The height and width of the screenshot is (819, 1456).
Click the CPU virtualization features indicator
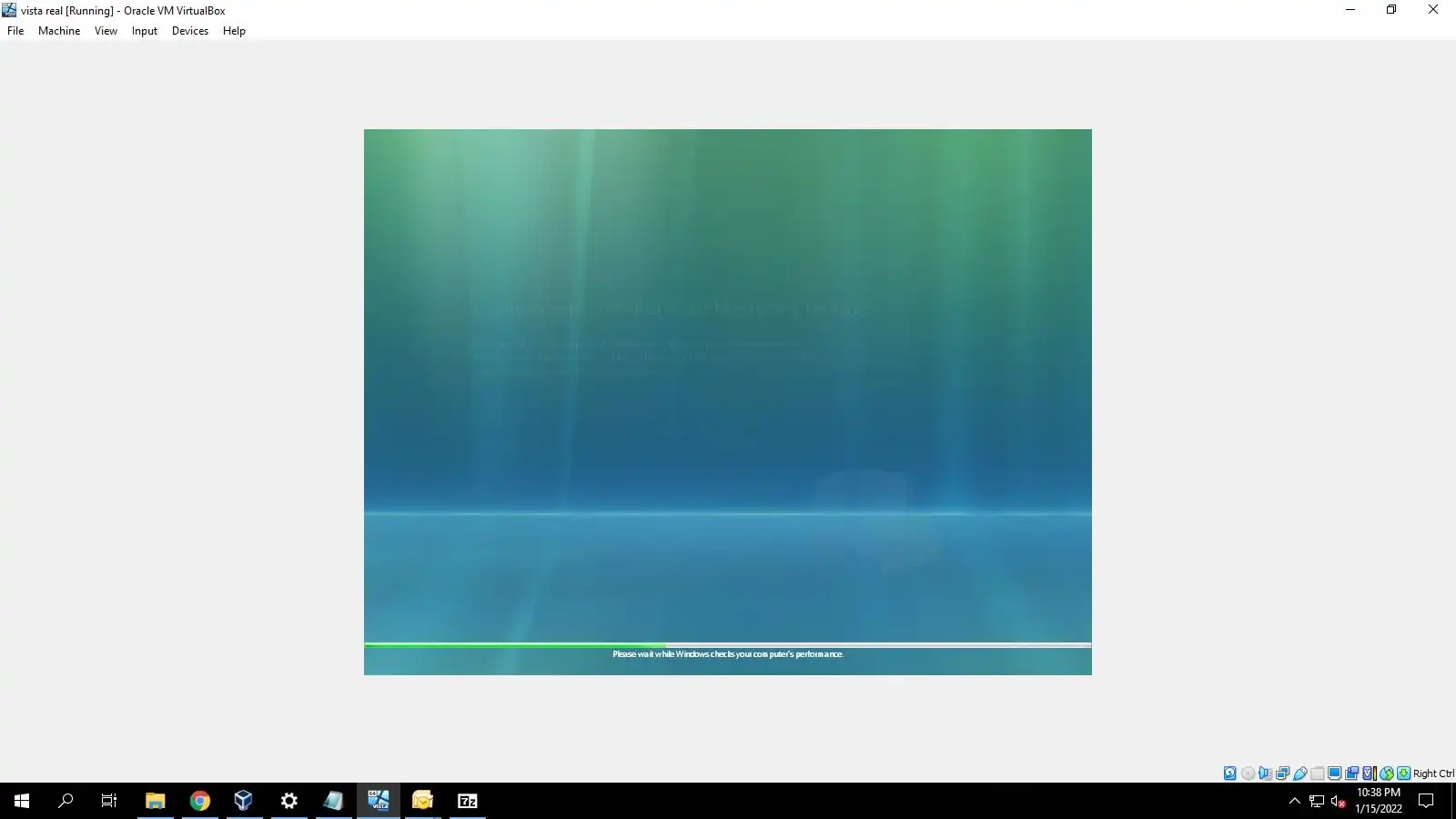point(1369,773)
